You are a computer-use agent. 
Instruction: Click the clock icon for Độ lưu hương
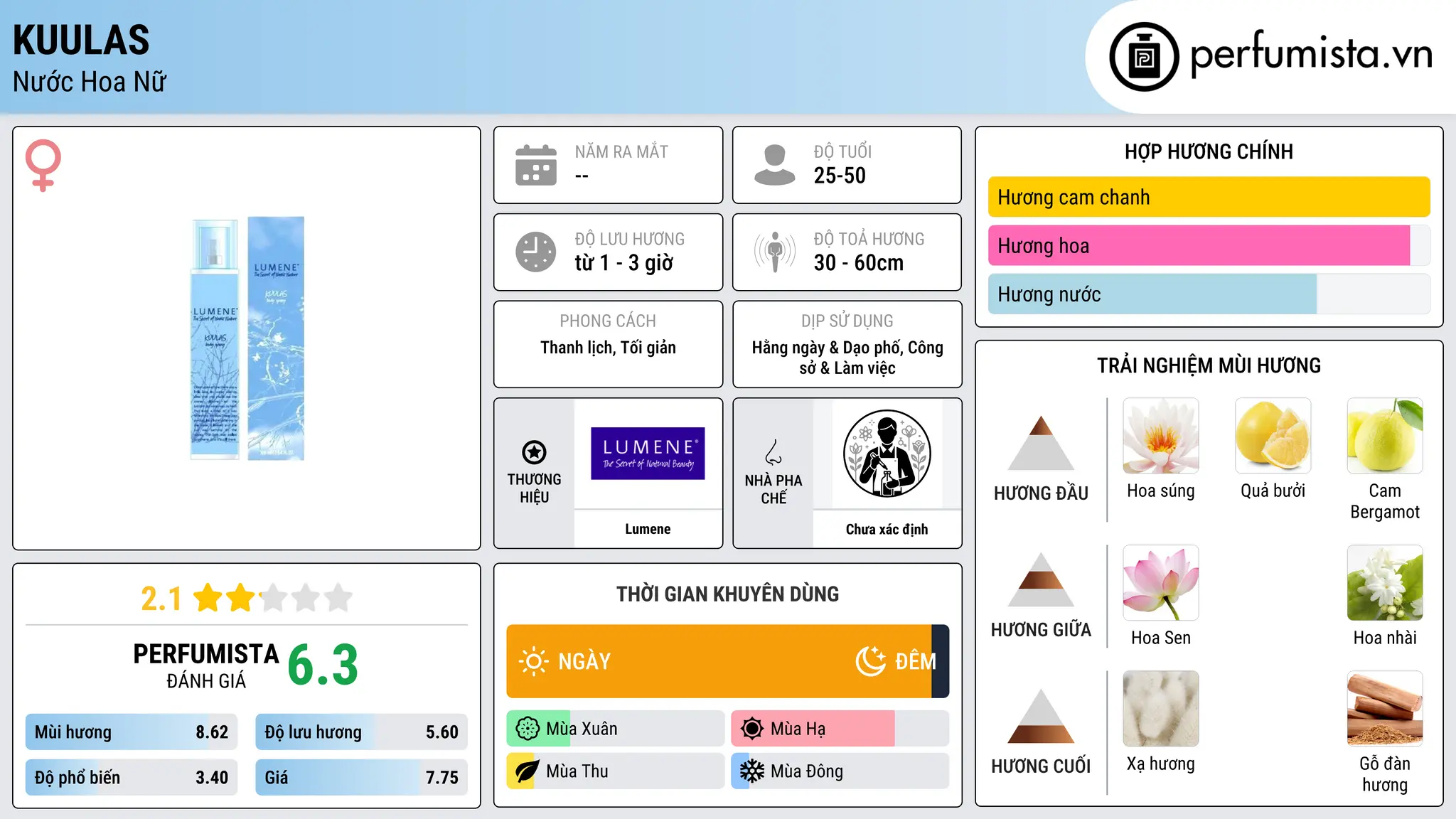536,252
